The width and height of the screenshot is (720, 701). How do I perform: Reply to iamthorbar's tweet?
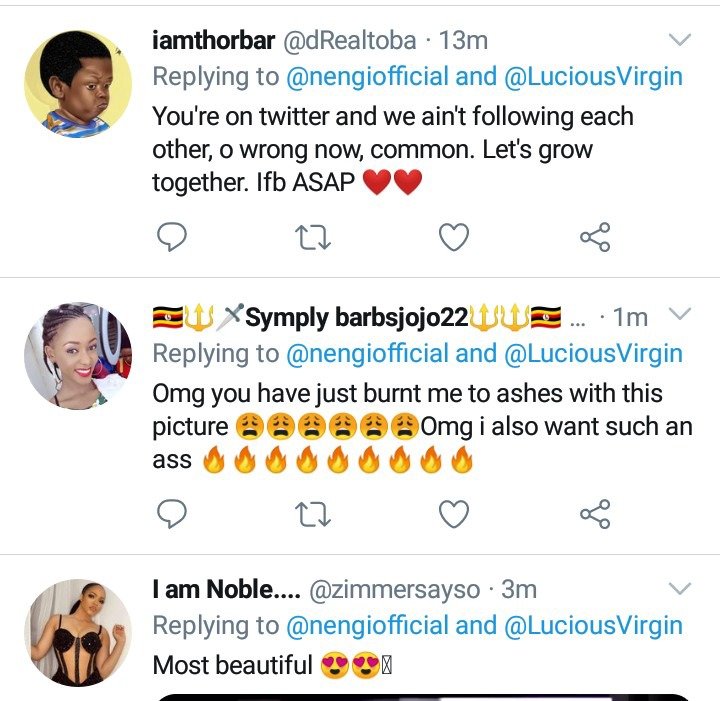173,237
